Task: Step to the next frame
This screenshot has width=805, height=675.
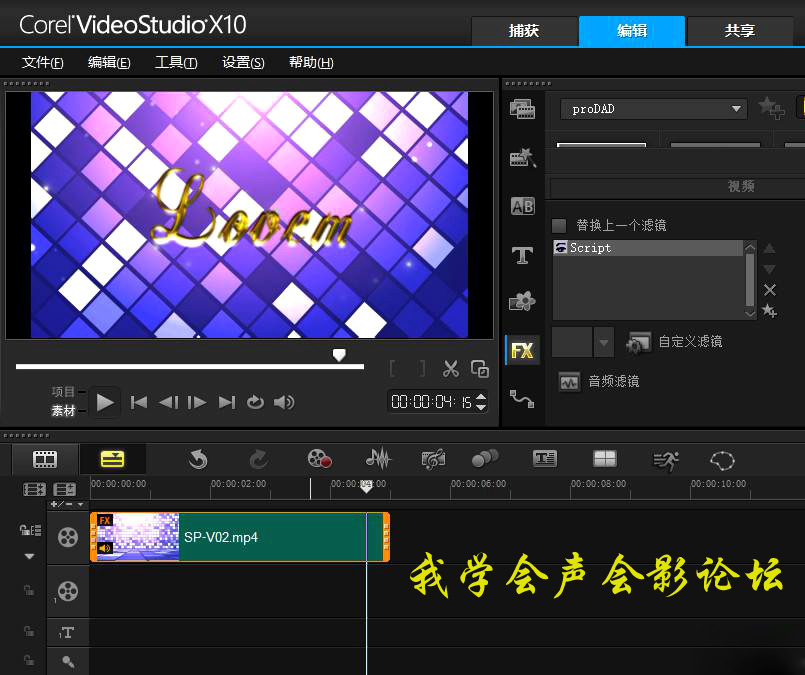Action: 197,402
